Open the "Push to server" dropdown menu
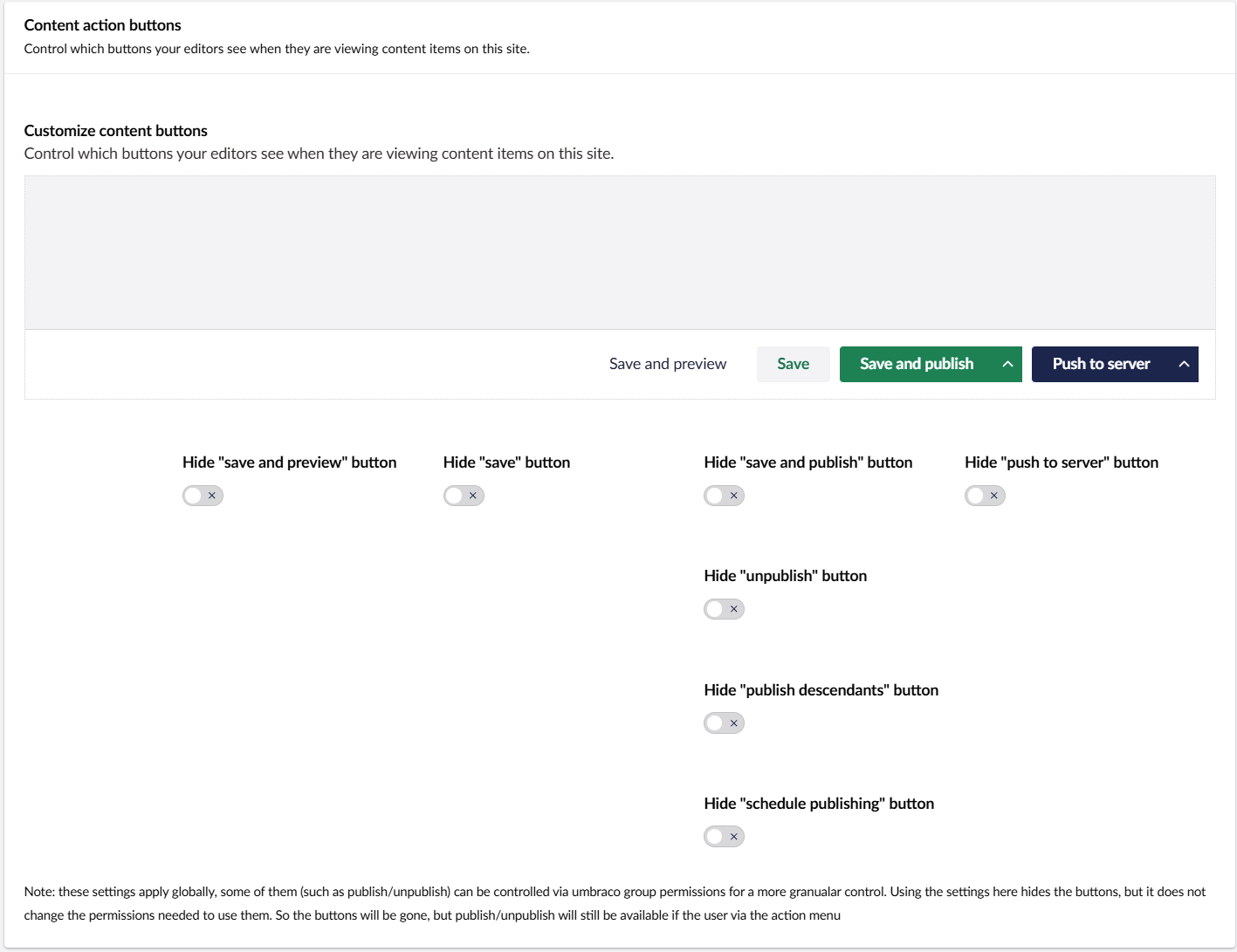Image resolution: width=1237 pixels, height=952 pixels. (1183, 364)
